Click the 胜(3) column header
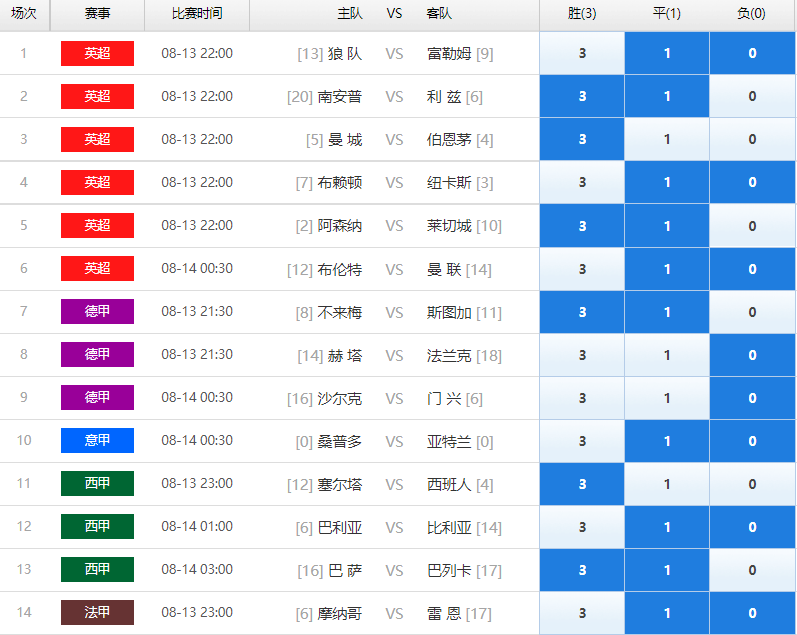The image size is (797, 635). click(582, 14)
